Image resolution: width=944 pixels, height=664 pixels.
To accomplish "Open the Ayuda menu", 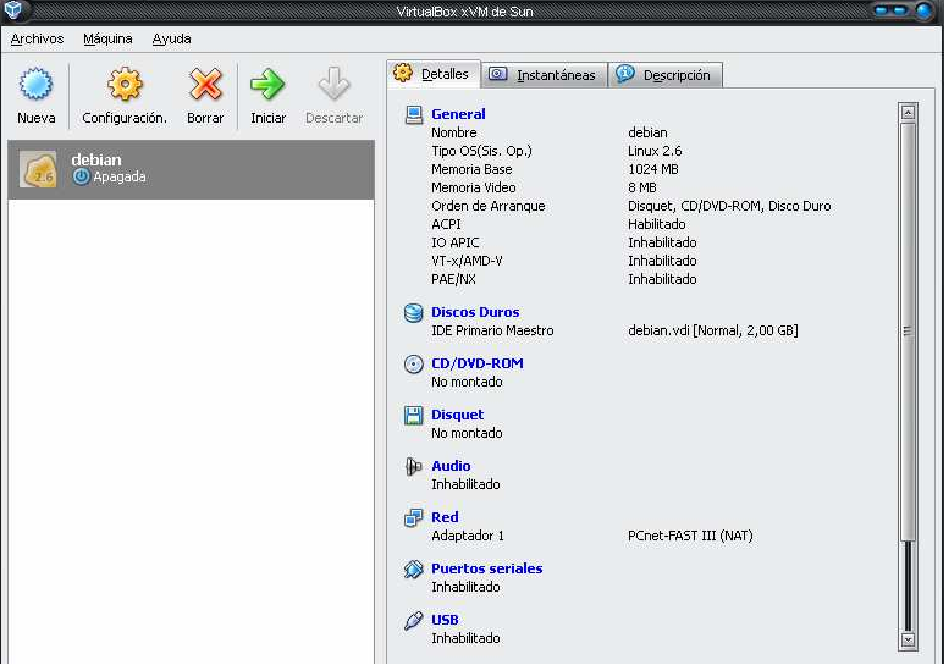I will (172, 39).
